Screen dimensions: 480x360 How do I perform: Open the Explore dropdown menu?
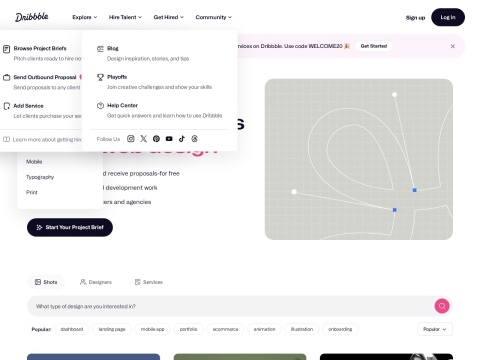pos(85,17)
